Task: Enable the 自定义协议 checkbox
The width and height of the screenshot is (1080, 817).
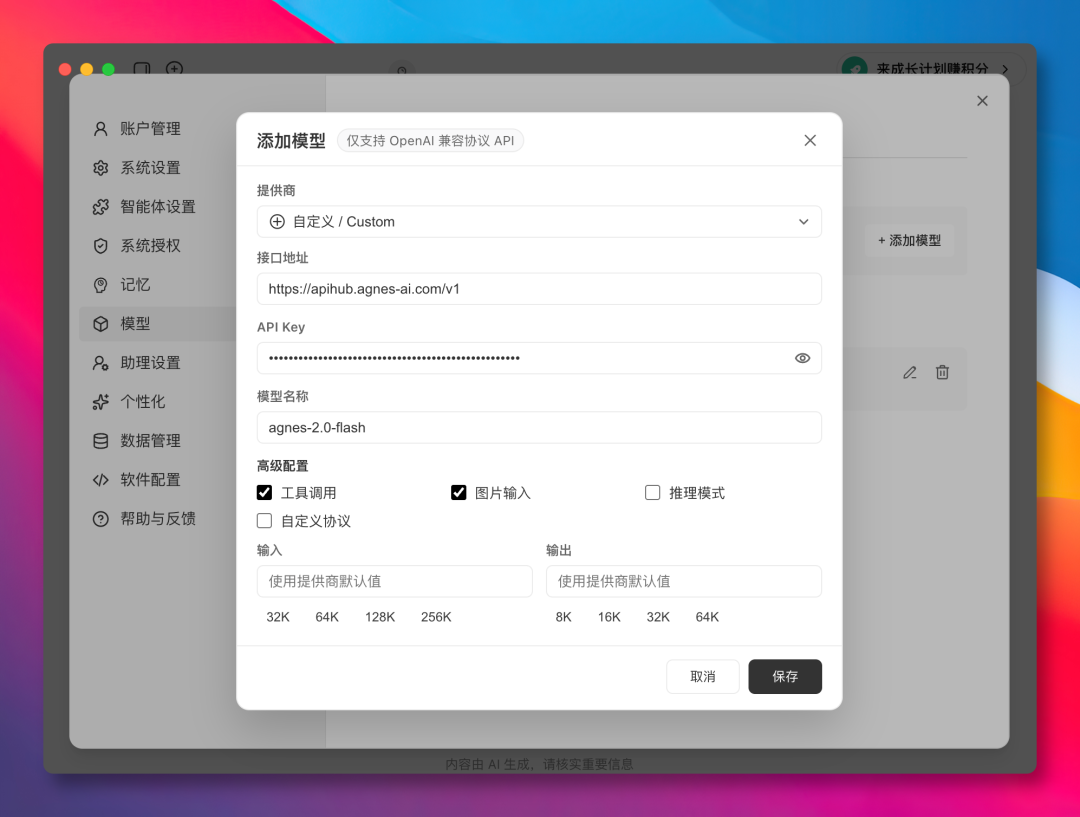Action: click(x=264, y=521)
